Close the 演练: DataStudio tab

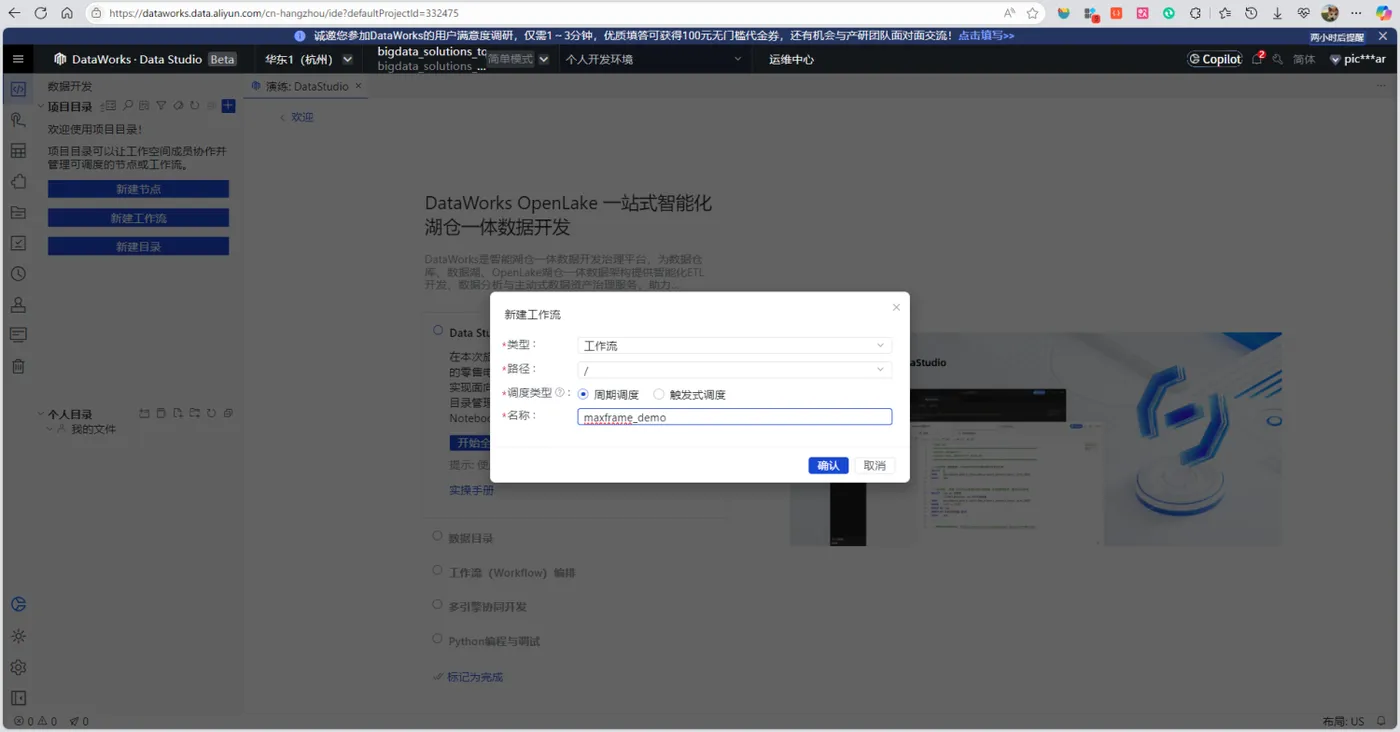360,86
